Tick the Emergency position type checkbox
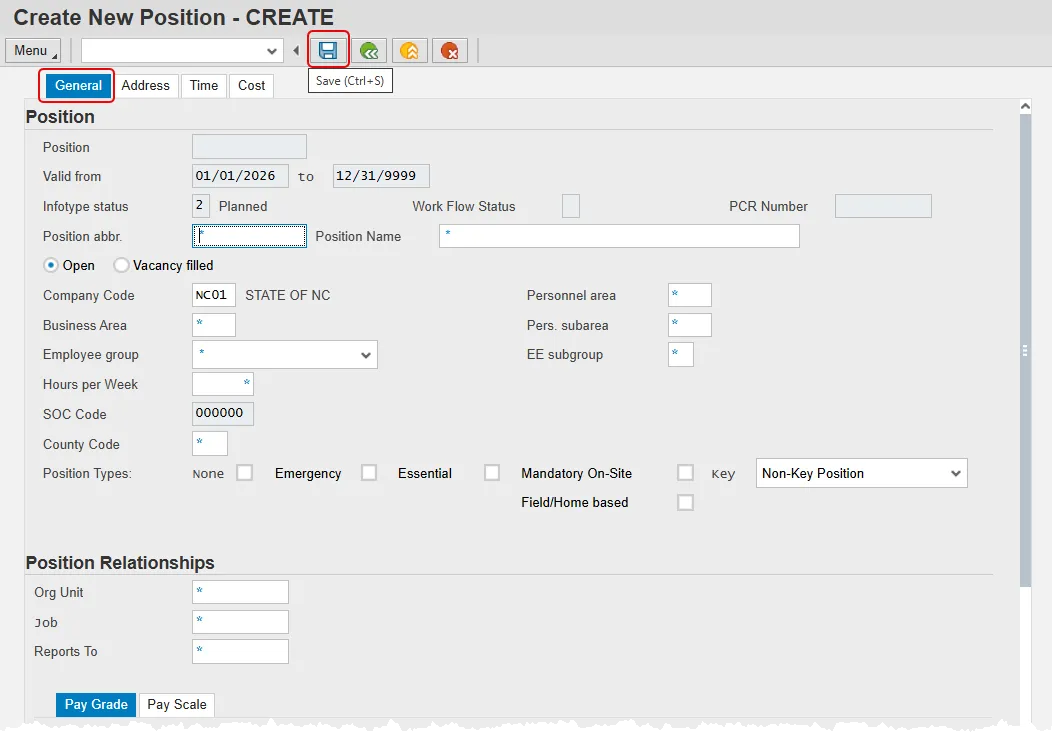This screenshot has width=1052, height=734. click(x=369, y=473)
